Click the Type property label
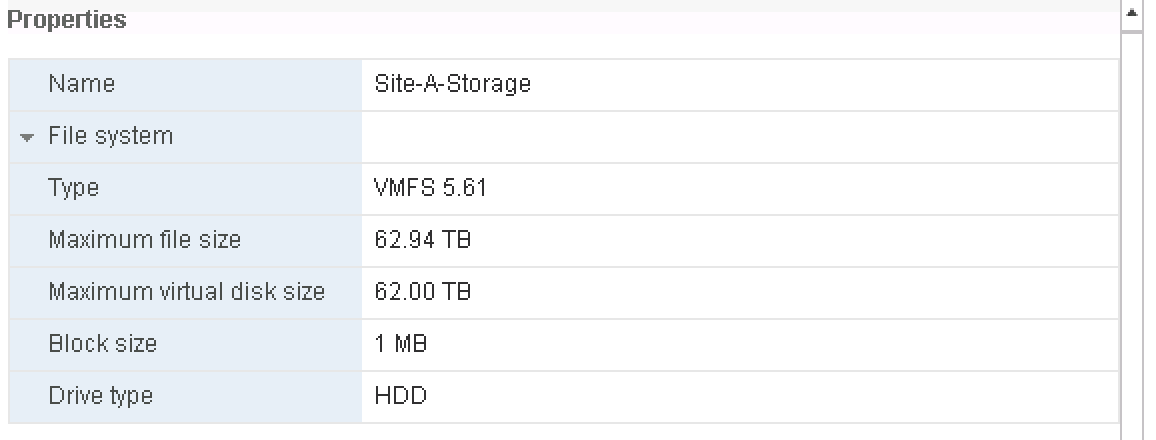This screenshot has width=1156, height=440. point(74,188)
